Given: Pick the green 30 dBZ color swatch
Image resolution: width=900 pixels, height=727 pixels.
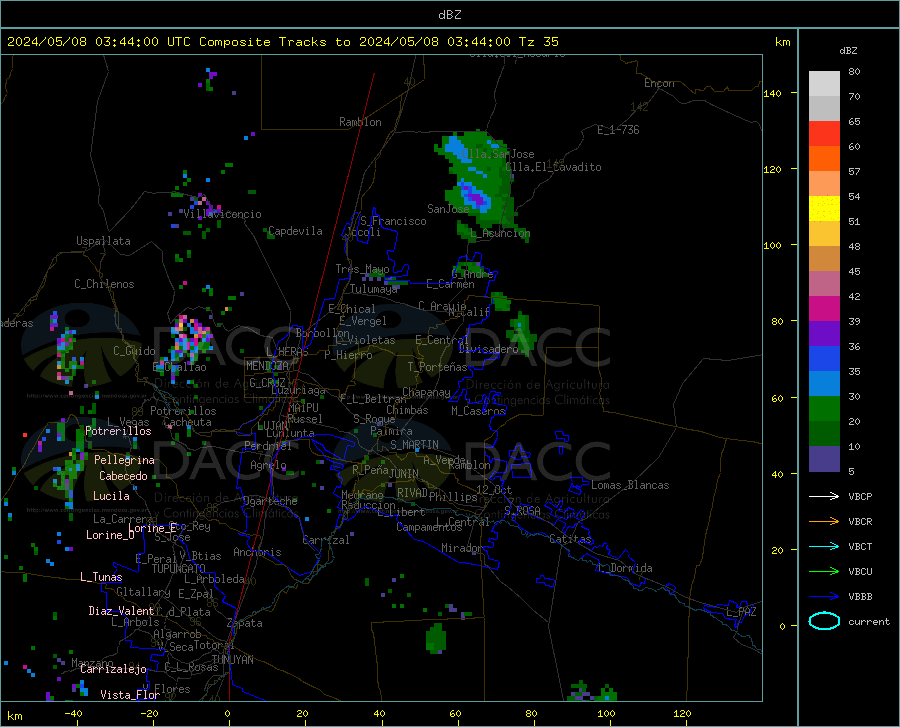Looking at the screenshot, I should coord(824,409).
